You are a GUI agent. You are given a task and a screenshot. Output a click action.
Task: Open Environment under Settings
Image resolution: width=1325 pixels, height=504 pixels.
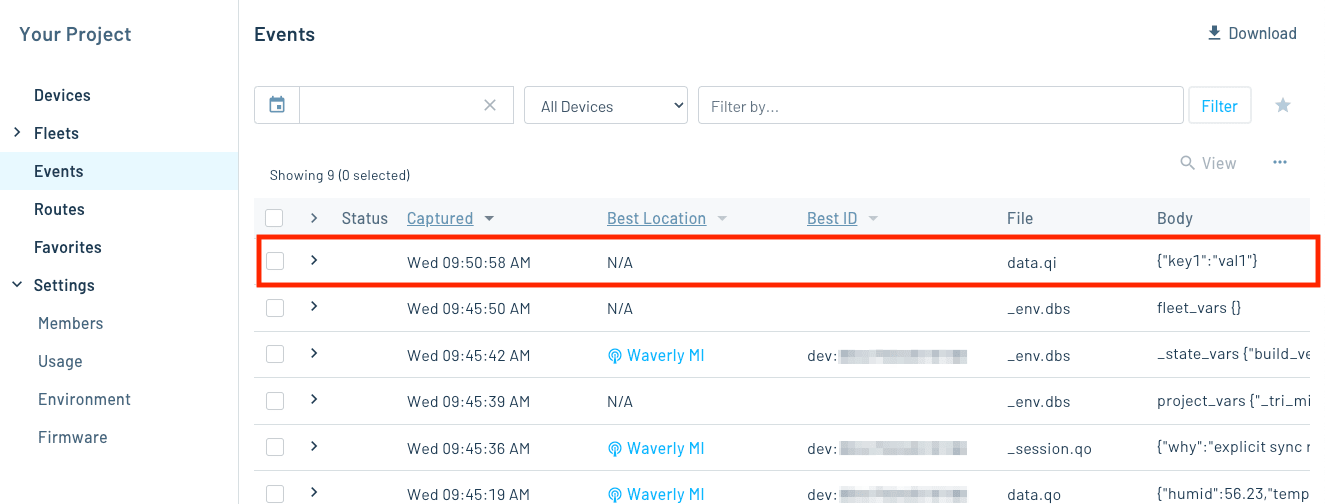84,399
